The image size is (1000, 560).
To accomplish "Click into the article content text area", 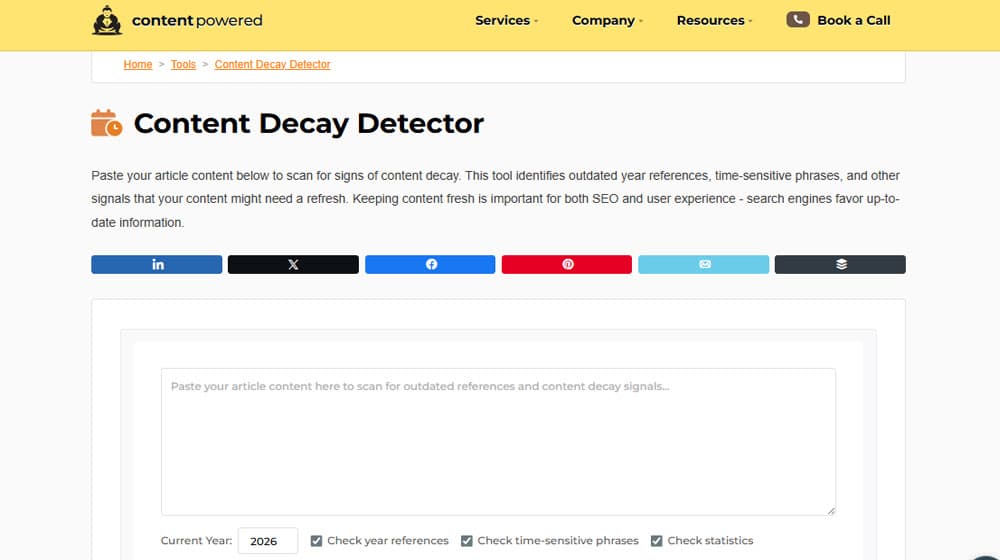I will pyautogui.click(x=498, y=441).
